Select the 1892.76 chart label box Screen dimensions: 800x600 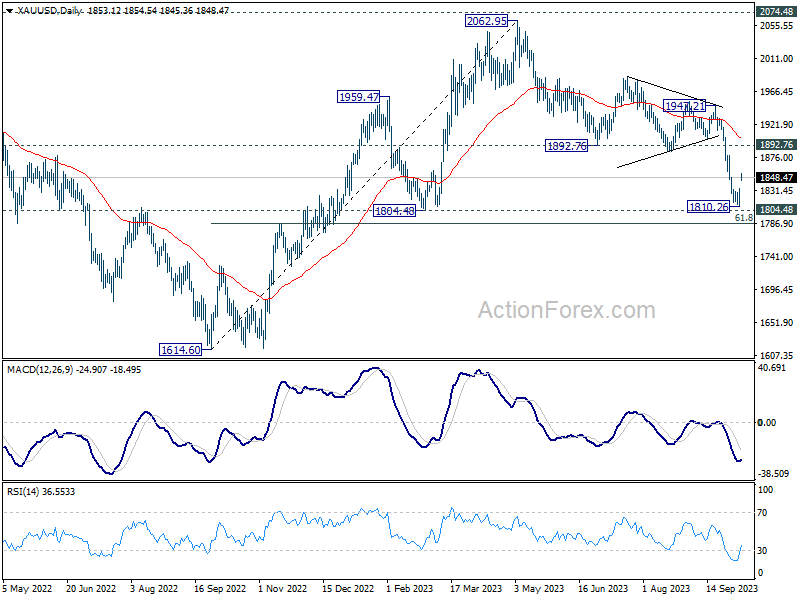tap(566, 146)
